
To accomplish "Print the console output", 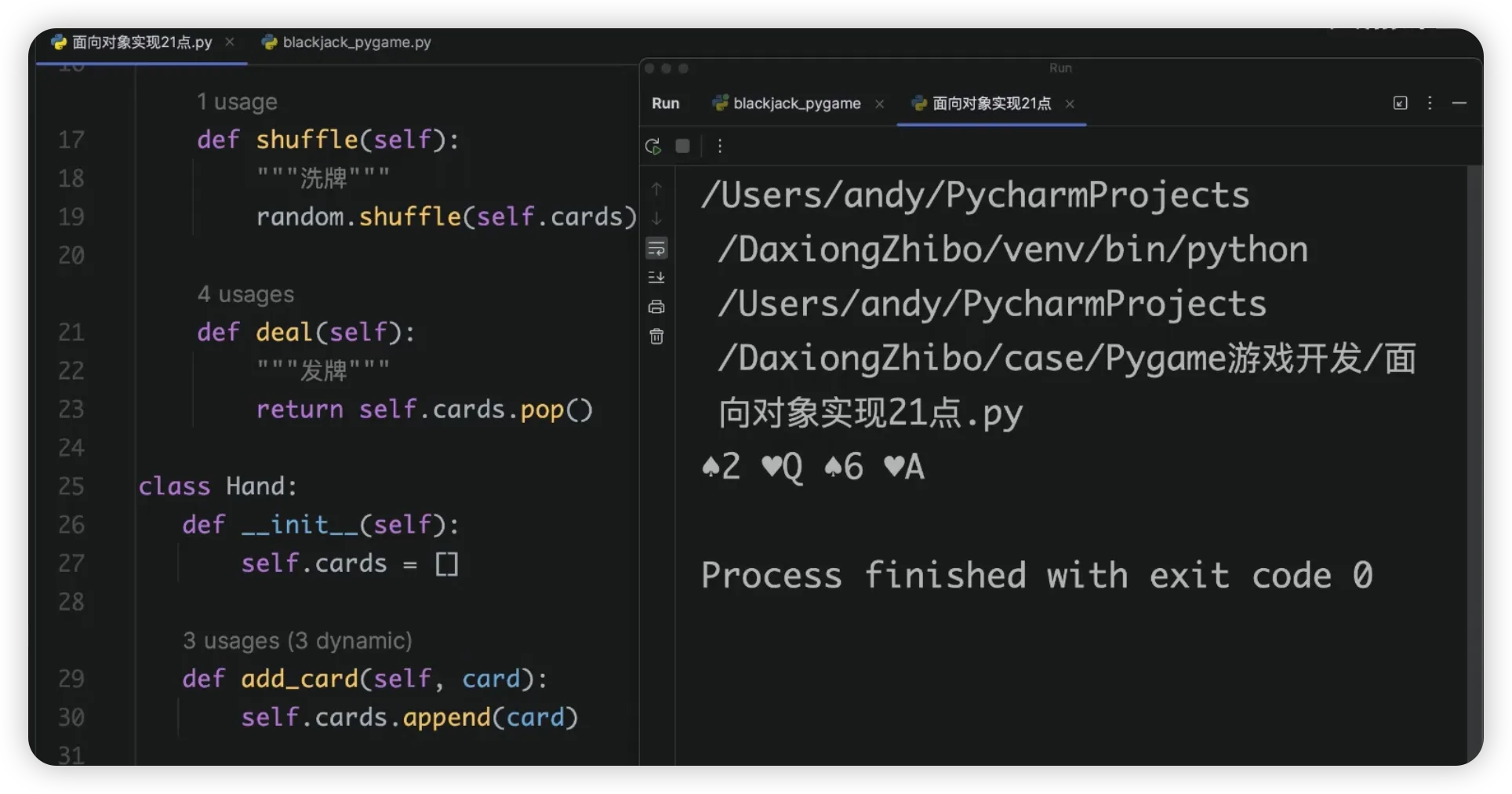I will click(x=656, y=307).
